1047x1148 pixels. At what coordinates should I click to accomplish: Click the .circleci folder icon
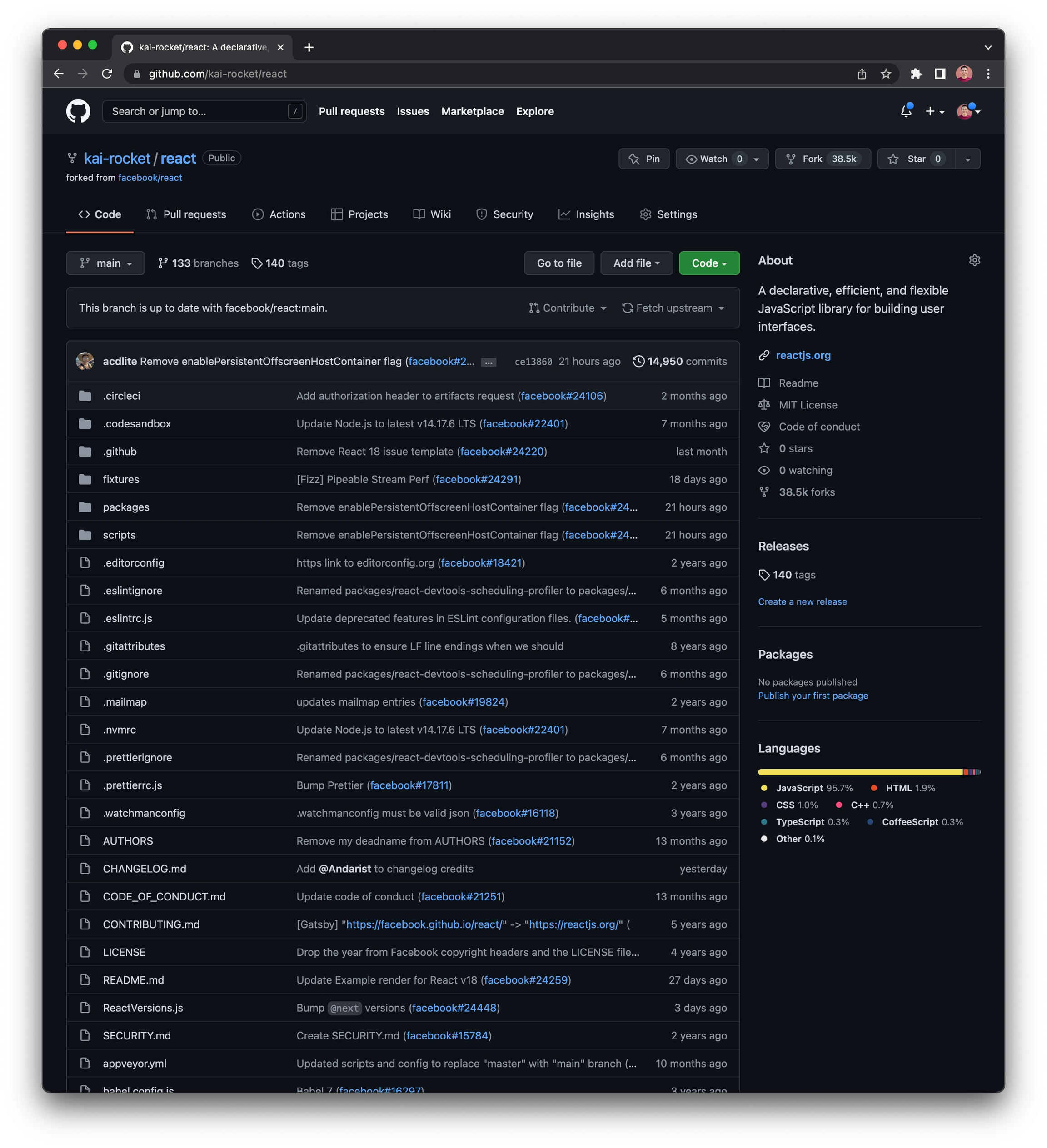tap(85, 396)
